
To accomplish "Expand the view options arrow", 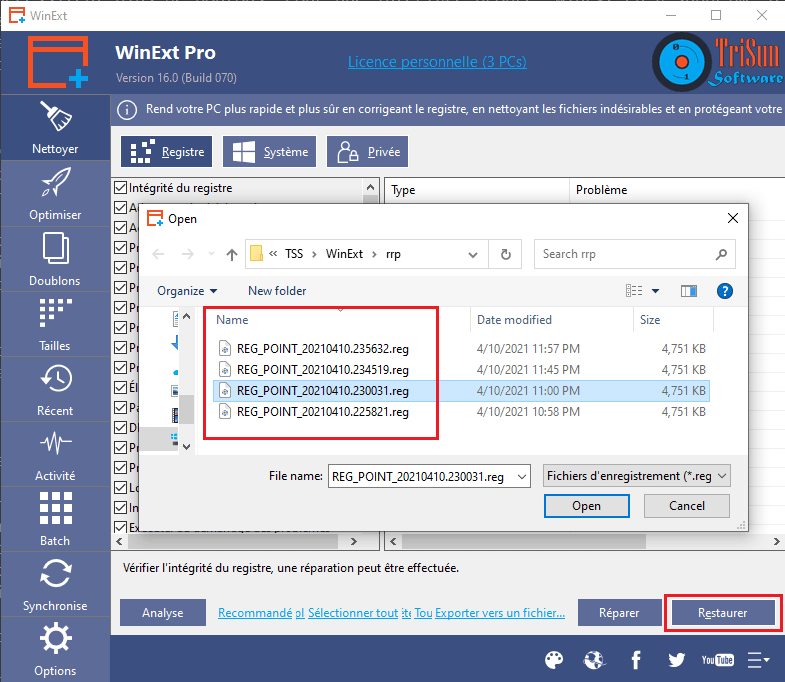I will point(655,291).
